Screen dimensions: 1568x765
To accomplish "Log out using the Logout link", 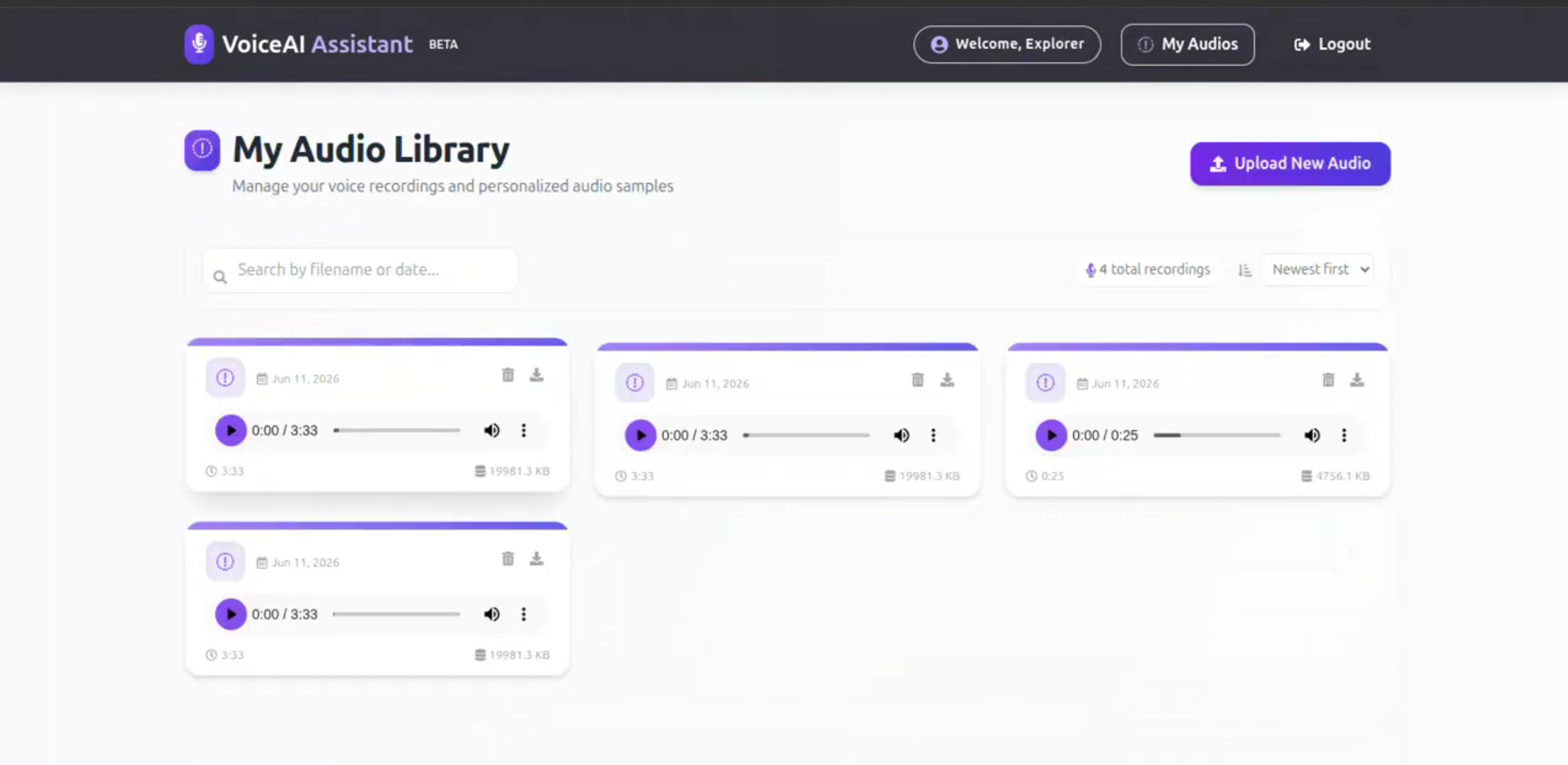I will (1332, 44).
